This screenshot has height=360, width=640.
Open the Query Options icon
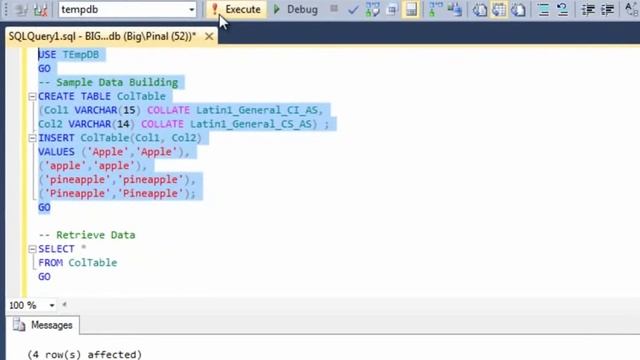[x=392, y=10]
